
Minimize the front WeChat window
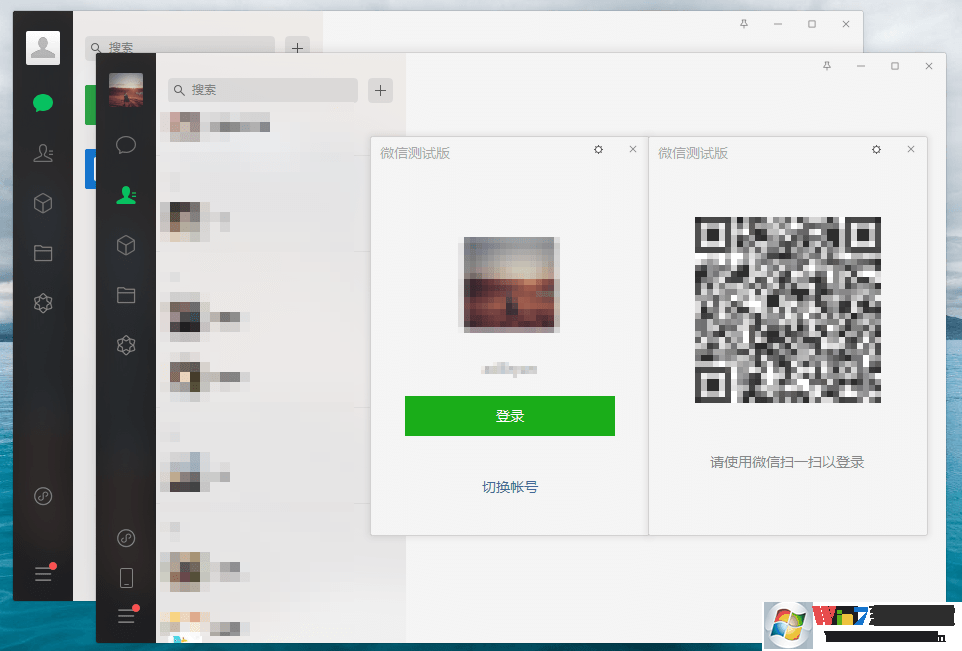point(861,66)
